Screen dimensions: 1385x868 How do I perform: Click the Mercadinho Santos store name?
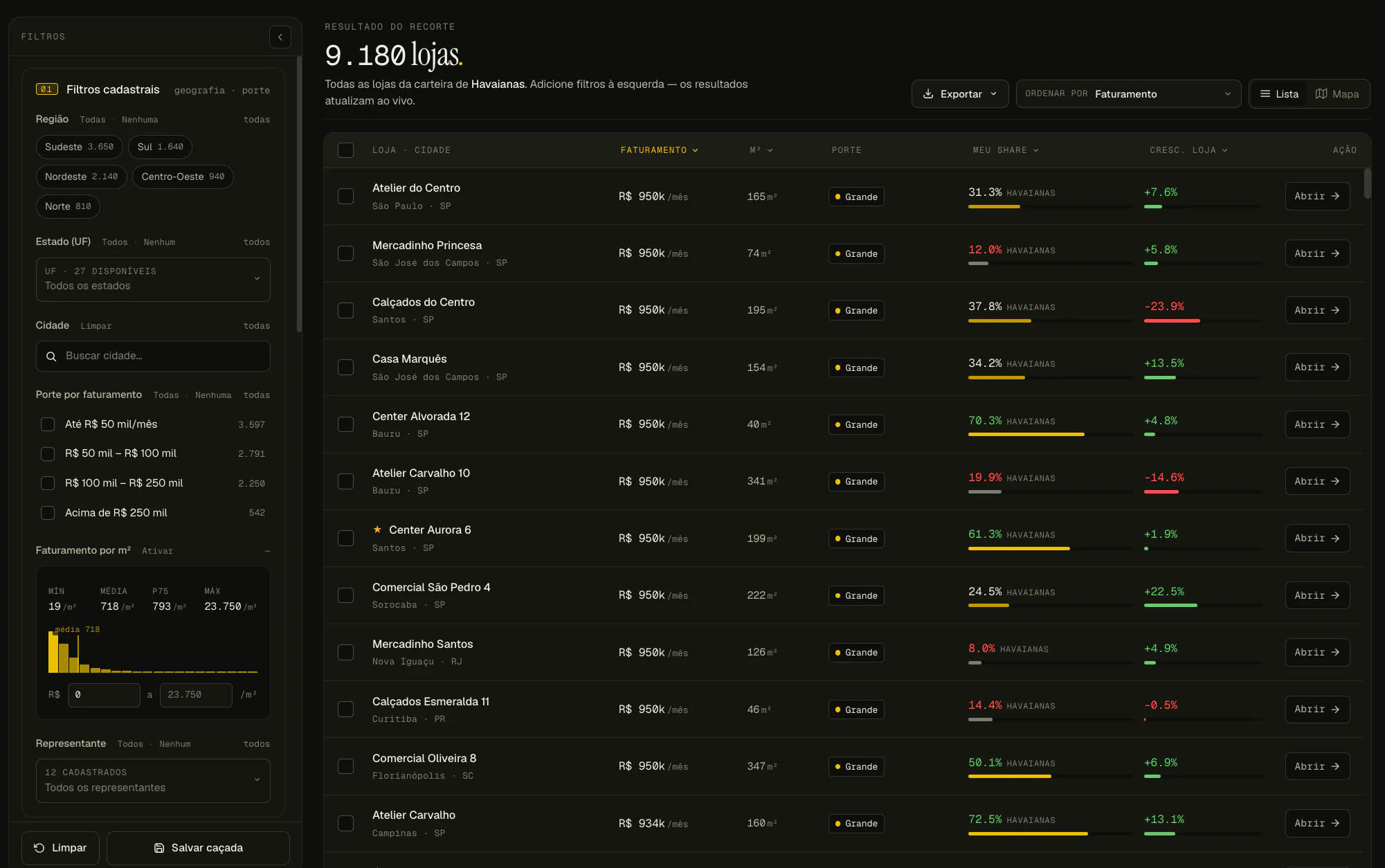pos(422,644)
